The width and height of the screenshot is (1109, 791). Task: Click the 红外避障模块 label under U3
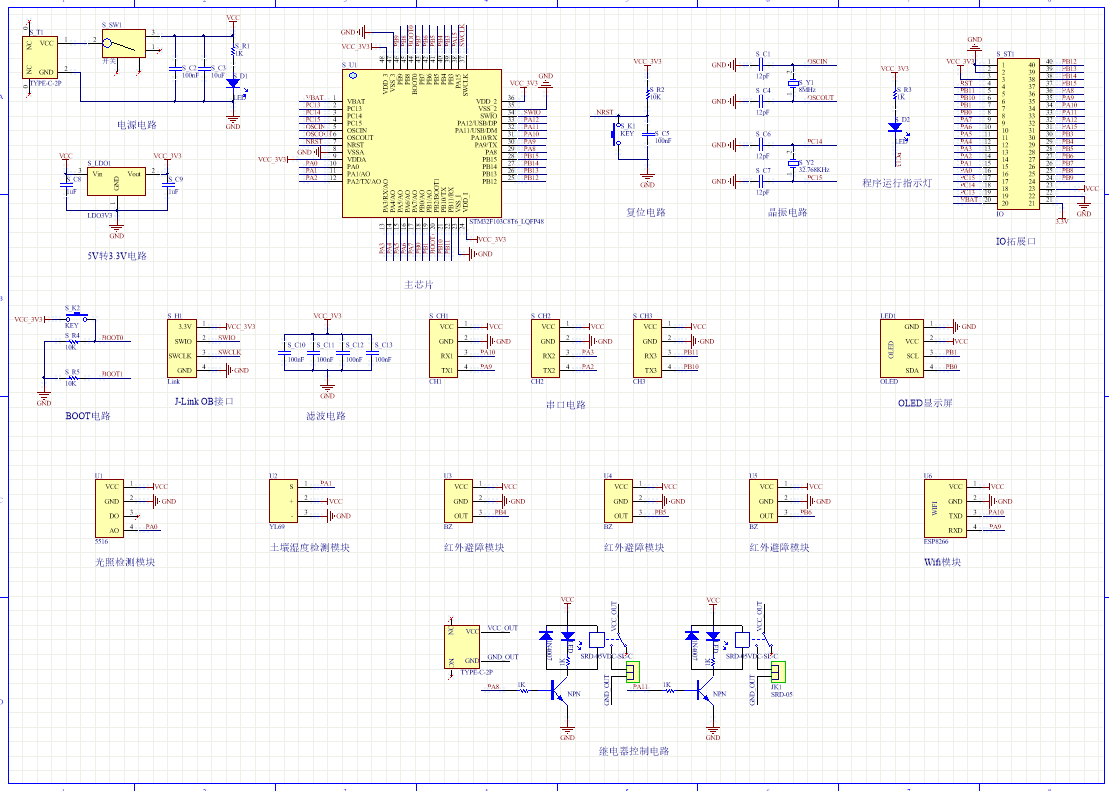pyautogui.click(x=474, y=548)
